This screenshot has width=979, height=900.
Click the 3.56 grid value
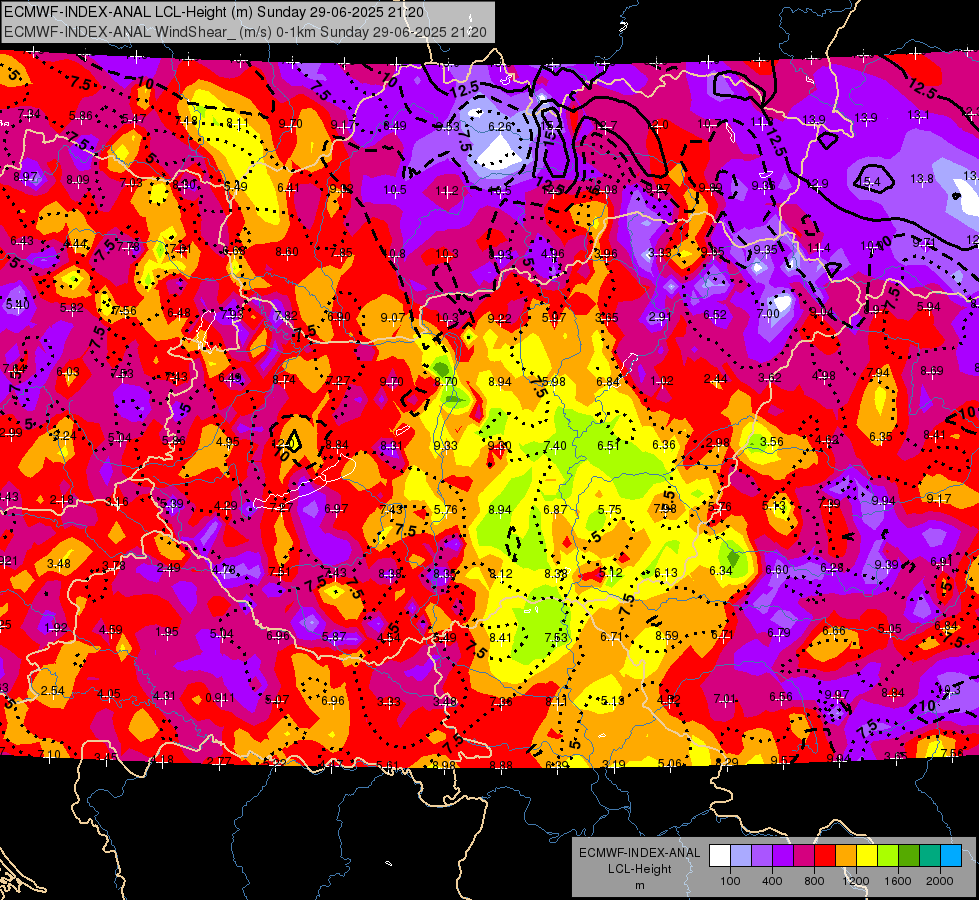point(772,441)
